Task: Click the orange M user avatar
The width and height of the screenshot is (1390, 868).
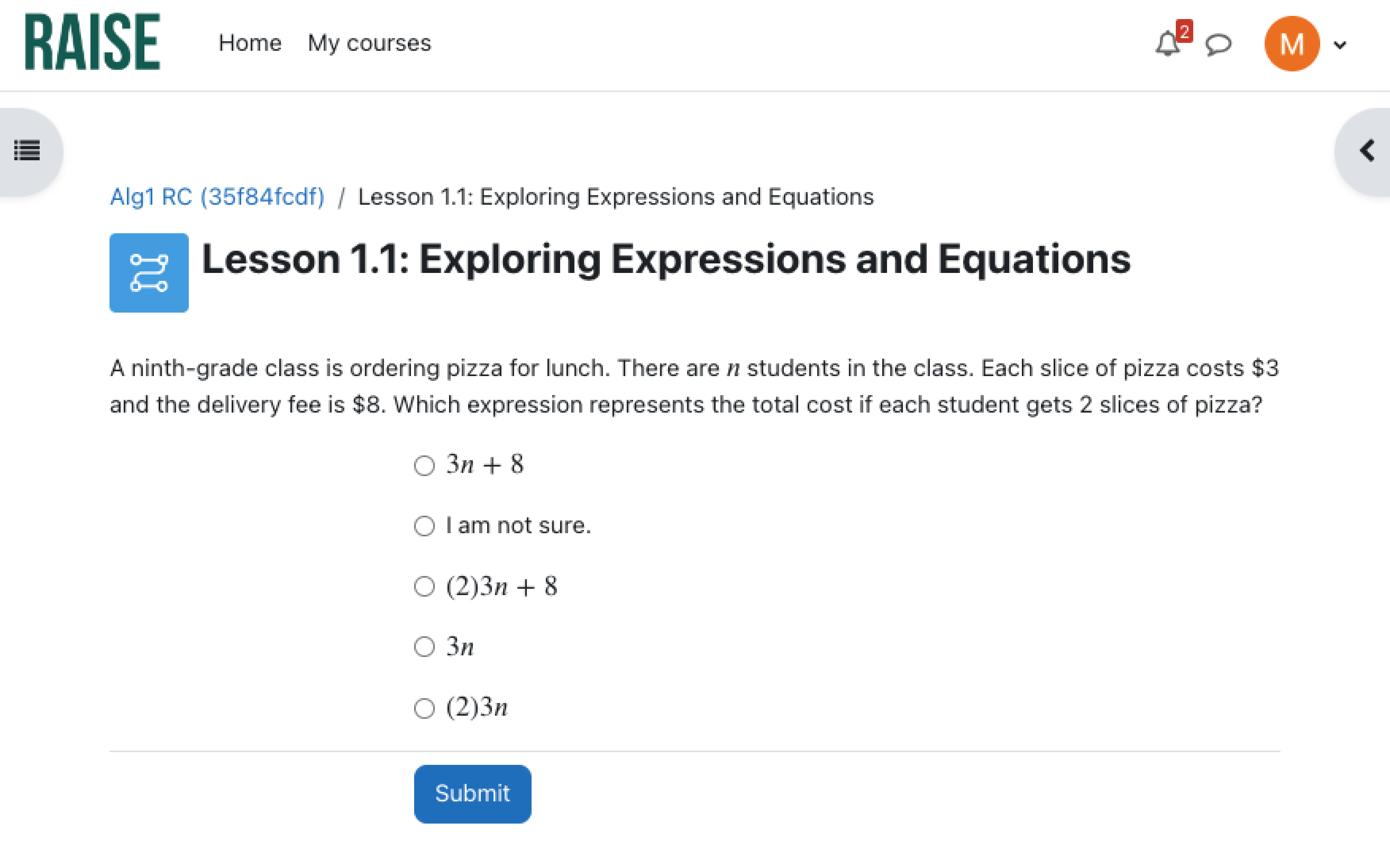Action: click(1291, 44)
